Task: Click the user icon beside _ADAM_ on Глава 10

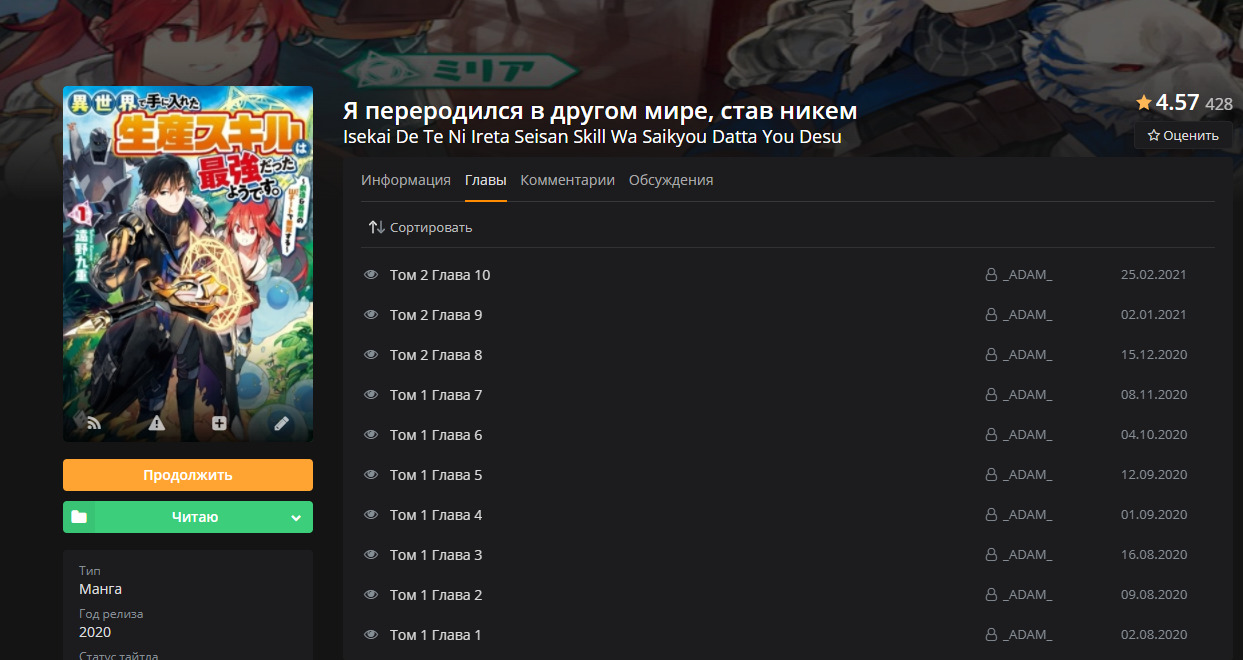Action: point(991,275)
